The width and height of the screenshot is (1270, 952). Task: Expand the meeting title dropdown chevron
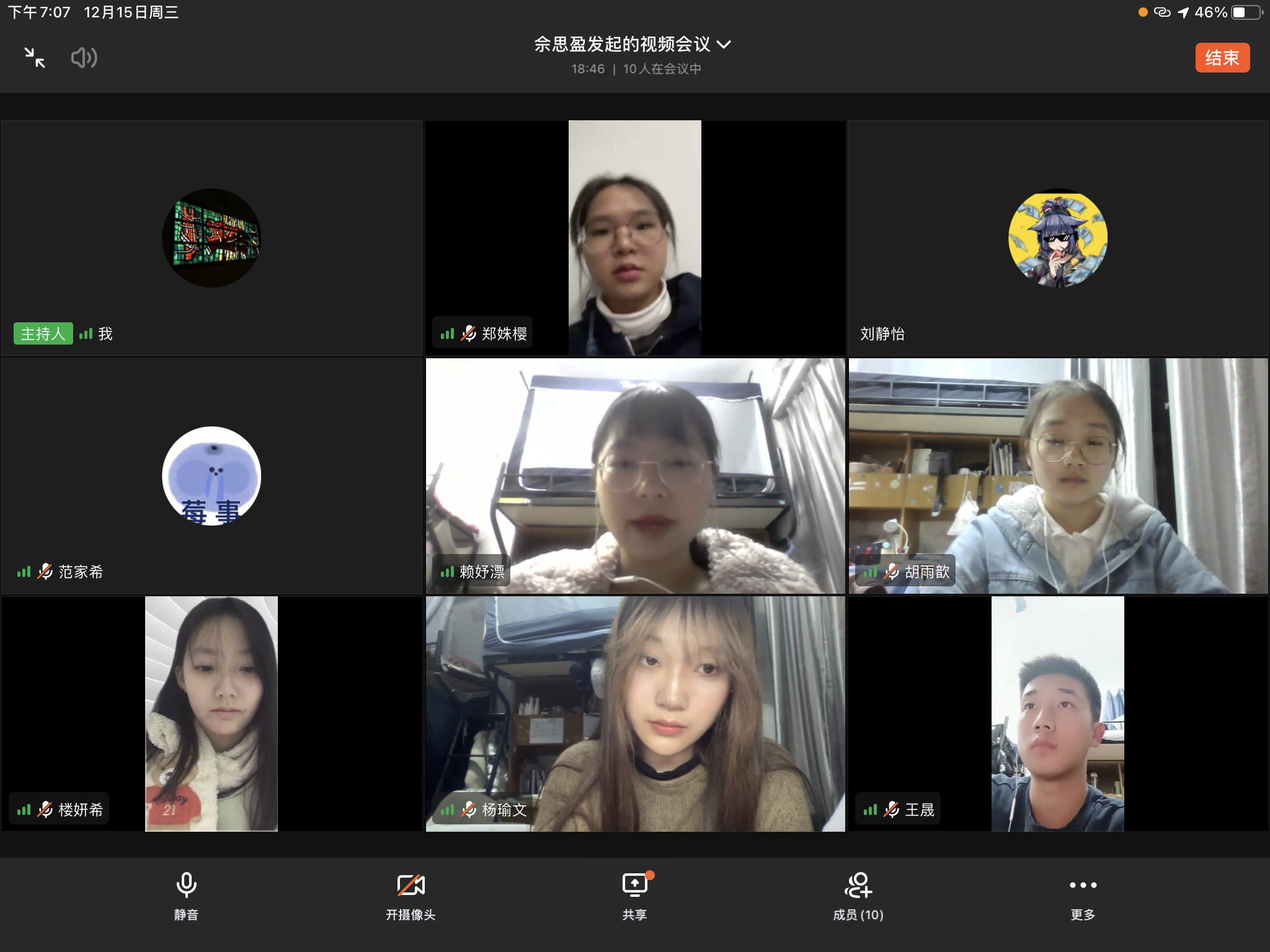coord(724,45)
